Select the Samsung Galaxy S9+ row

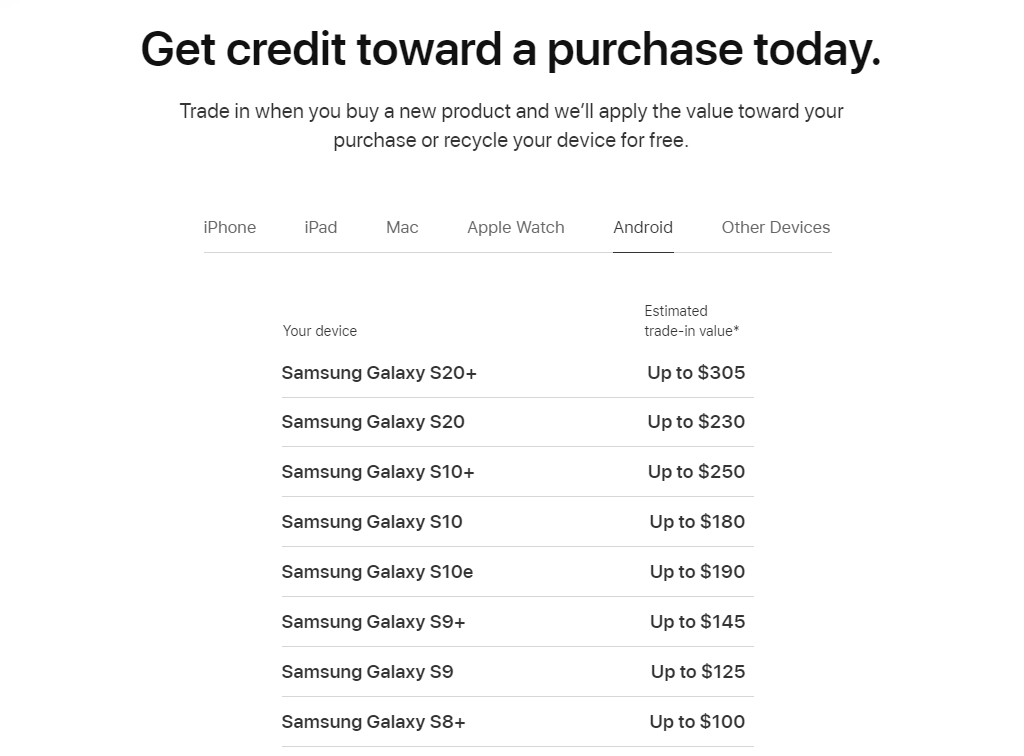pyautogui.click(x=373, y=621)
